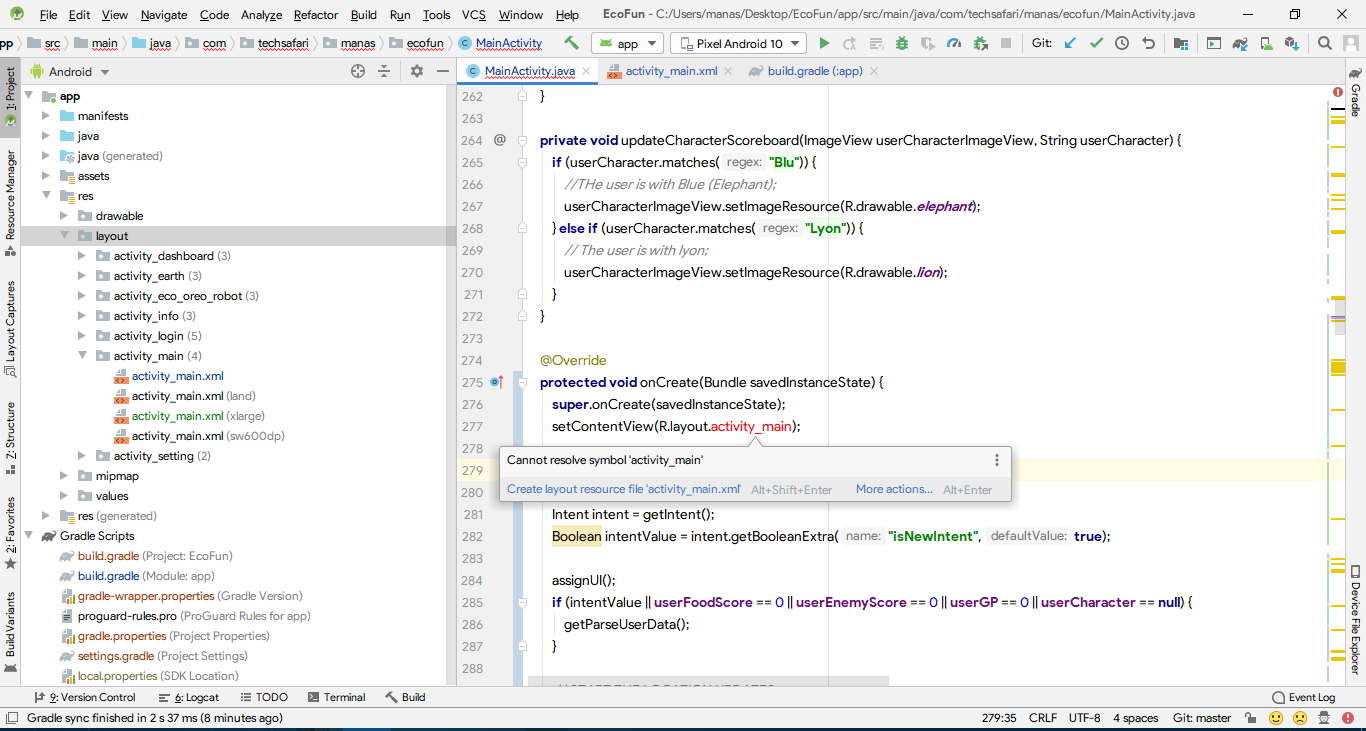Open the Refactor menu

click(315, 15)
